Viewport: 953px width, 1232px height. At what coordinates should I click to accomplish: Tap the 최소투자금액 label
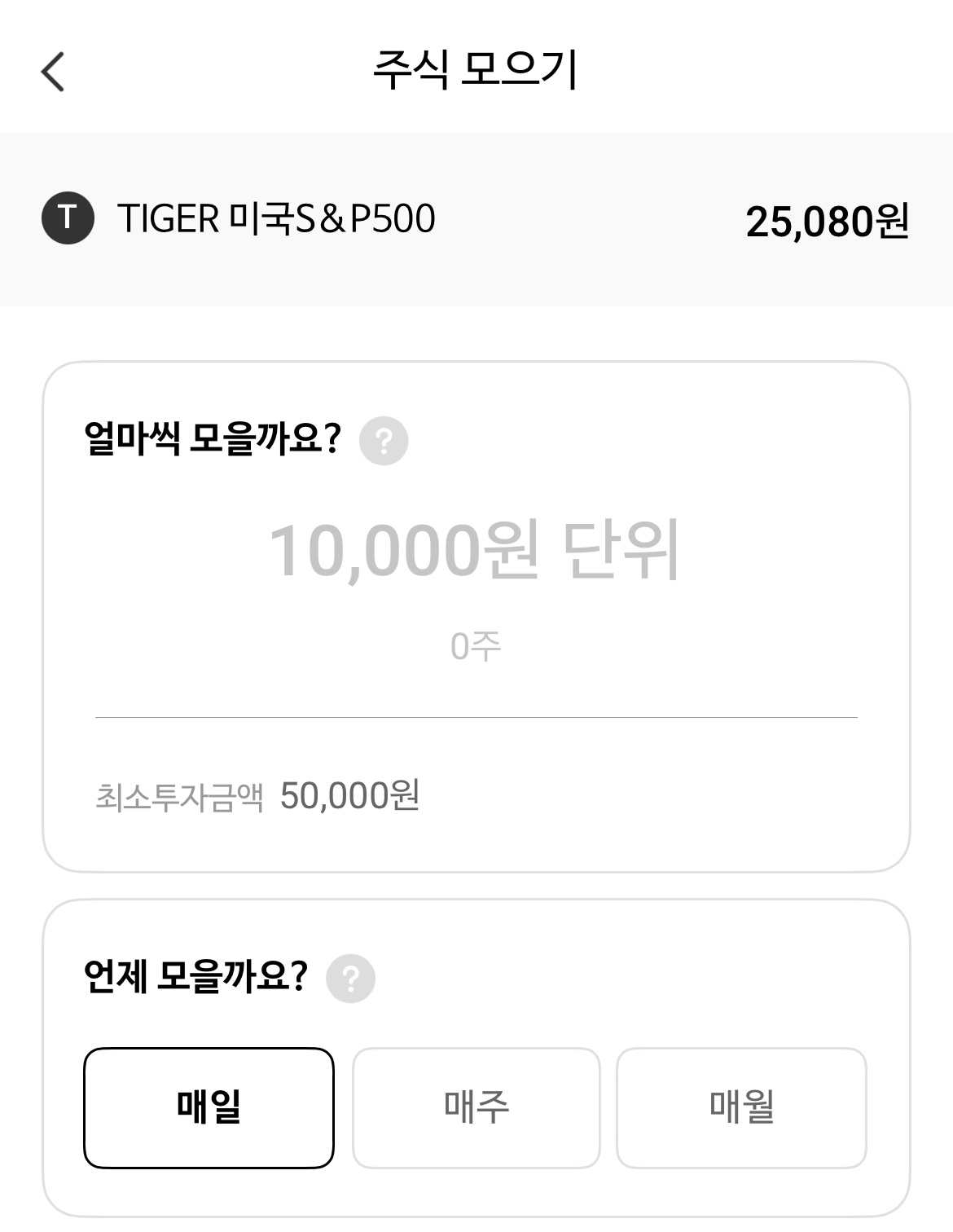[179, 796]
